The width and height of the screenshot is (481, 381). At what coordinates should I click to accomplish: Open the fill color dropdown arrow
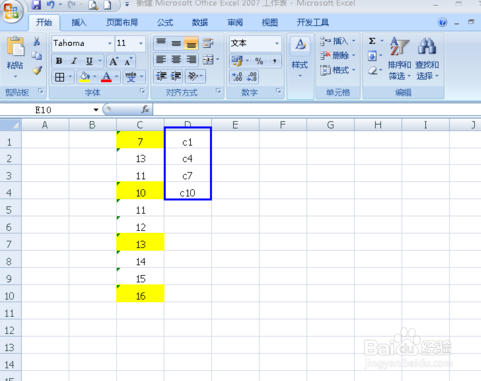point(95,77)
